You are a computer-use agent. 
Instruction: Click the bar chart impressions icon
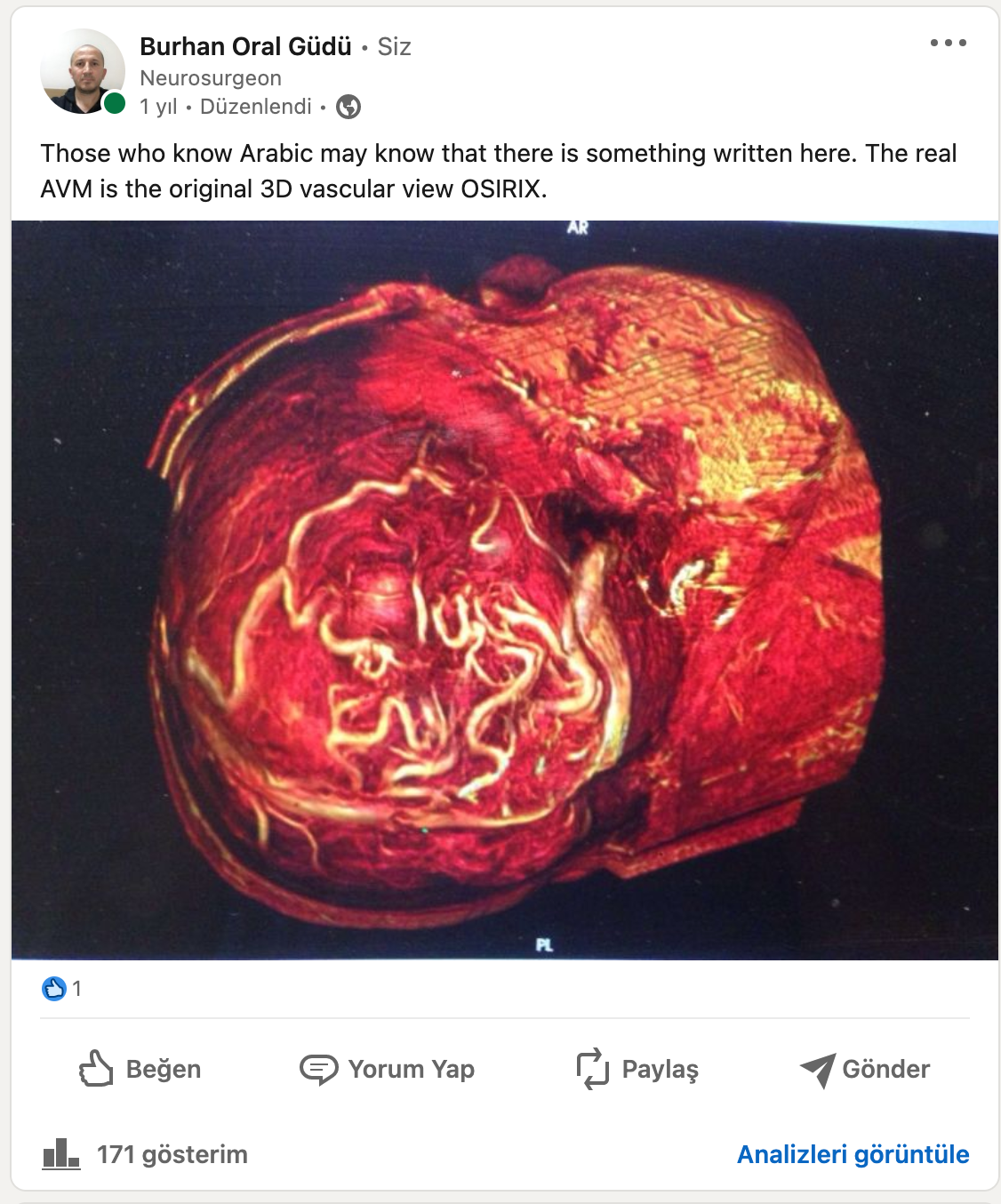click(x=61, y=1153)
